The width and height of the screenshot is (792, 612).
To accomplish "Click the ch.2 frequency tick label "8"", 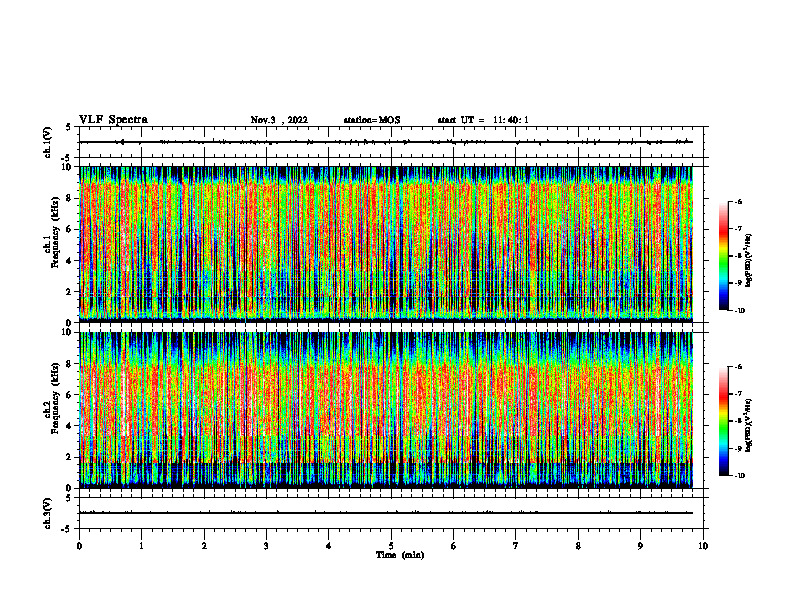I will coord(71,364).
